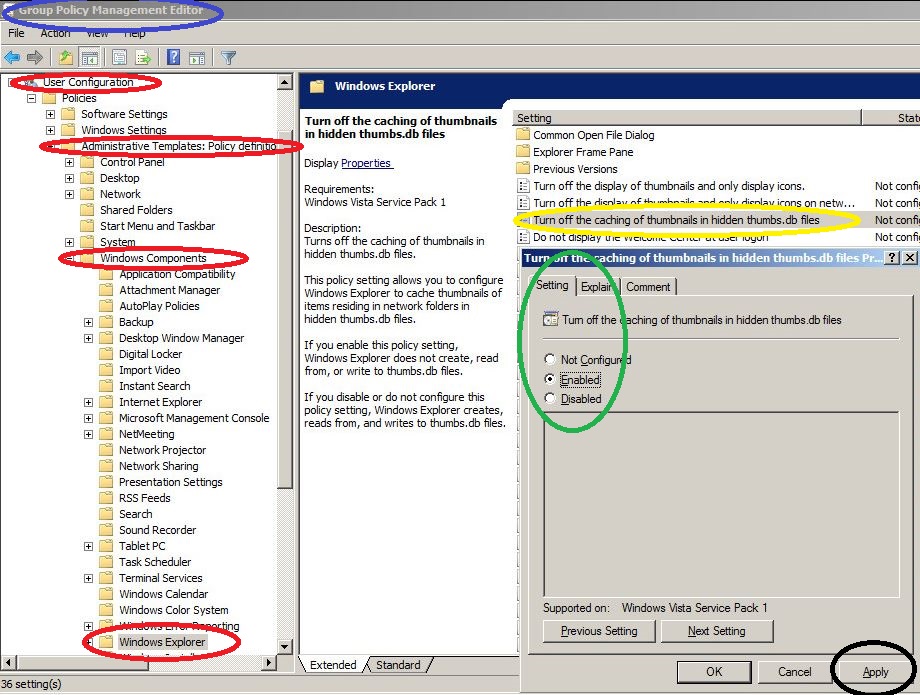Click the Up One Level folder icon
The width and height of the screenshot is (920, 695).
[x=66, y=57]
